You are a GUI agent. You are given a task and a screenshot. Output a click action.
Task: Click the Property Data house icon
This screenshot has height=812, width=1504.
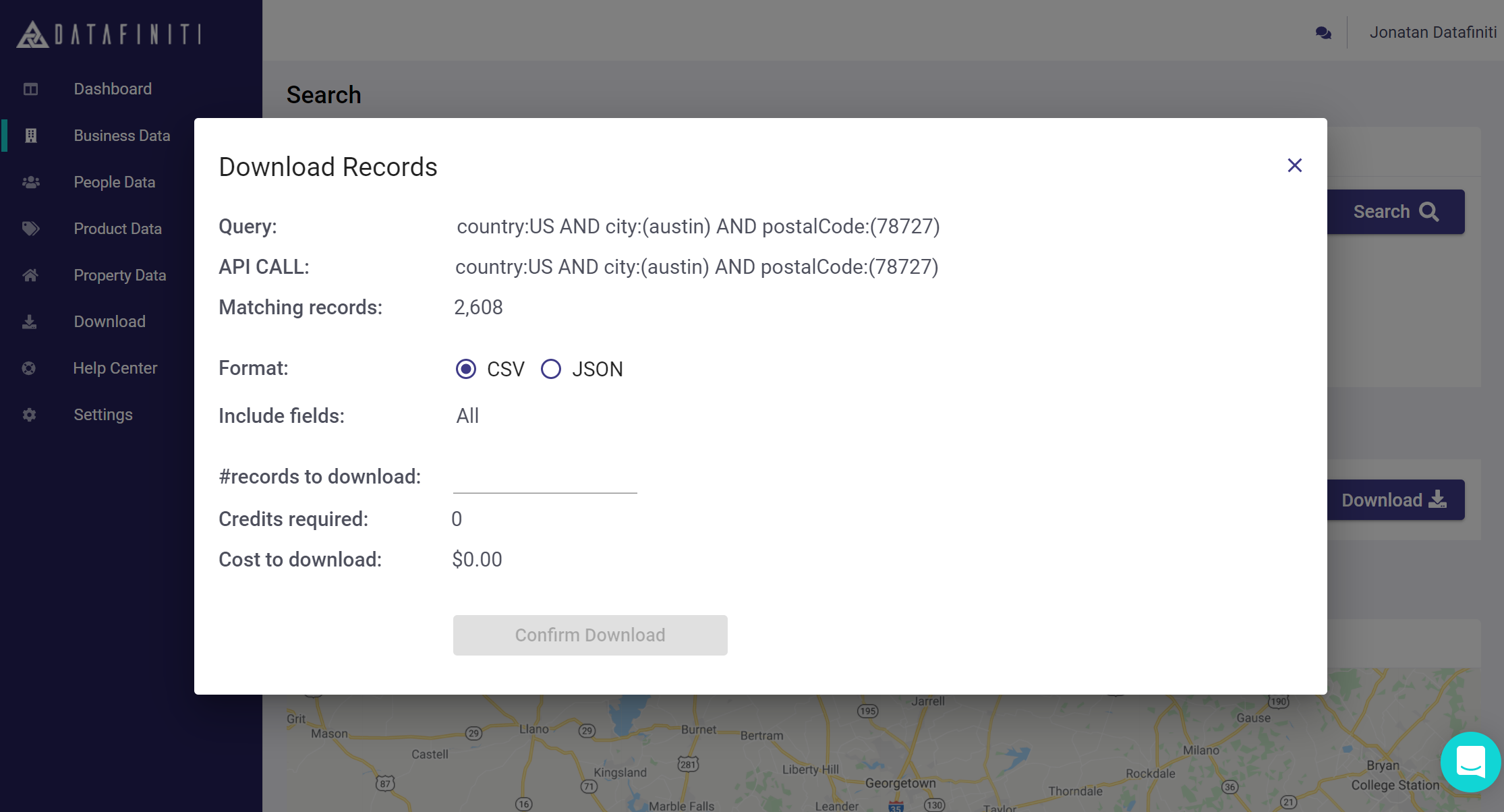pos(30,275)
